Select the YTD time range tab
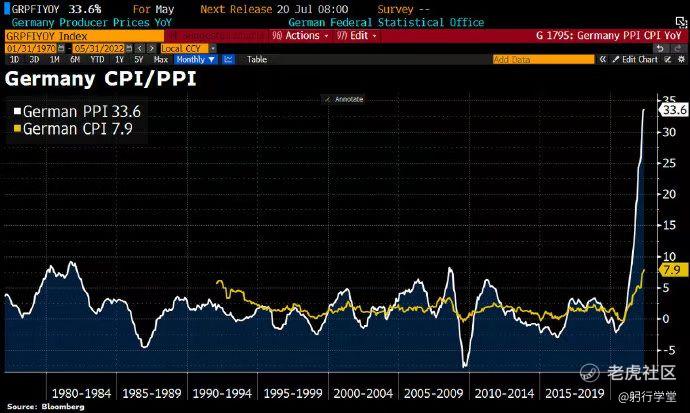The height and width of the screenshot is (413, 690). pos(97,59)
